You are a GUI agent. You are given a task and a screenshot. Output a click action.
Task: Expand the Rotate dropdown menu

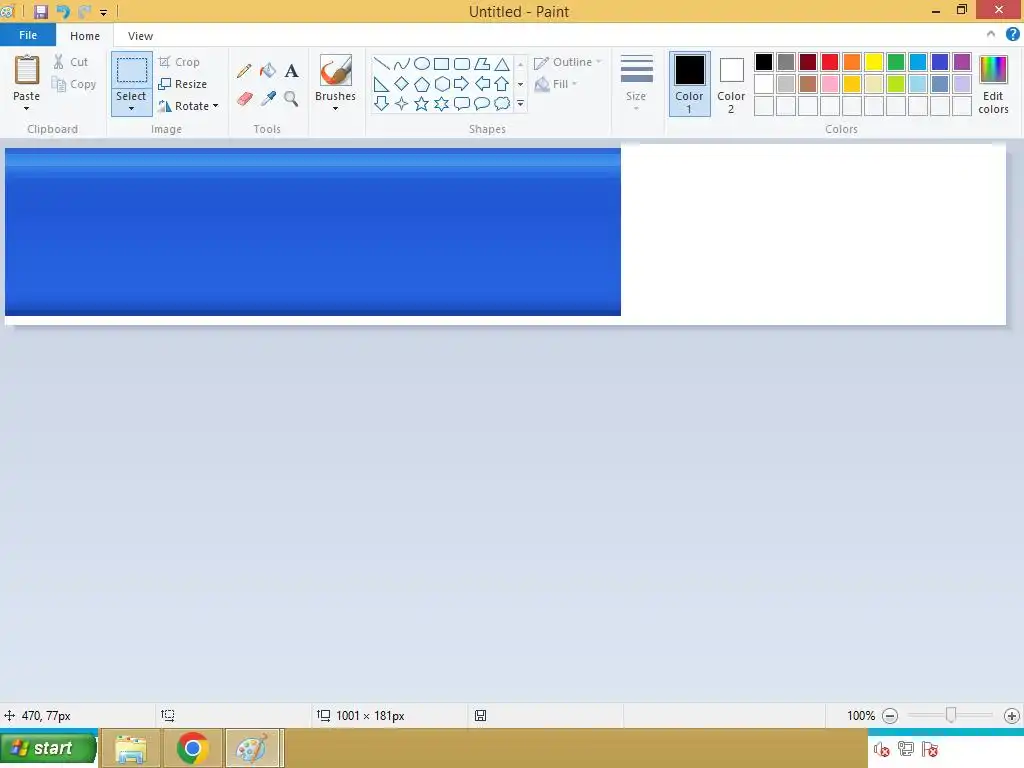pos(216,106)
